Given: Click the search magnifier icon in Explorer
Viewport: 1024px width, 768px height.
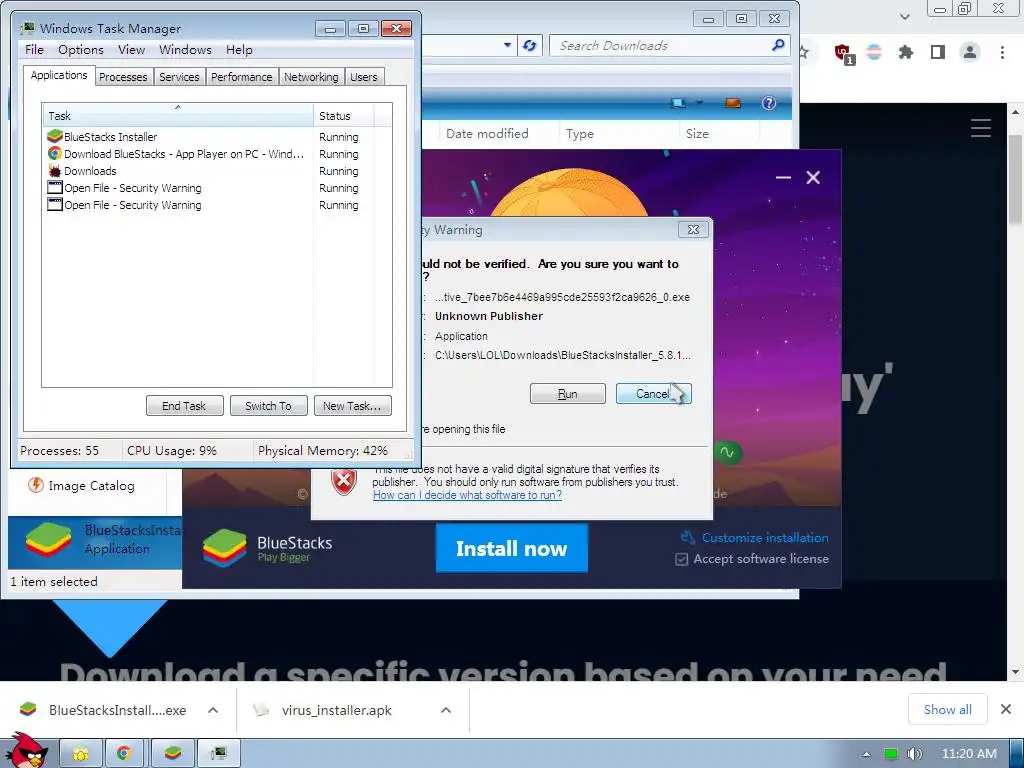Looking at the screenshot, I should click(x=778, y=45).
